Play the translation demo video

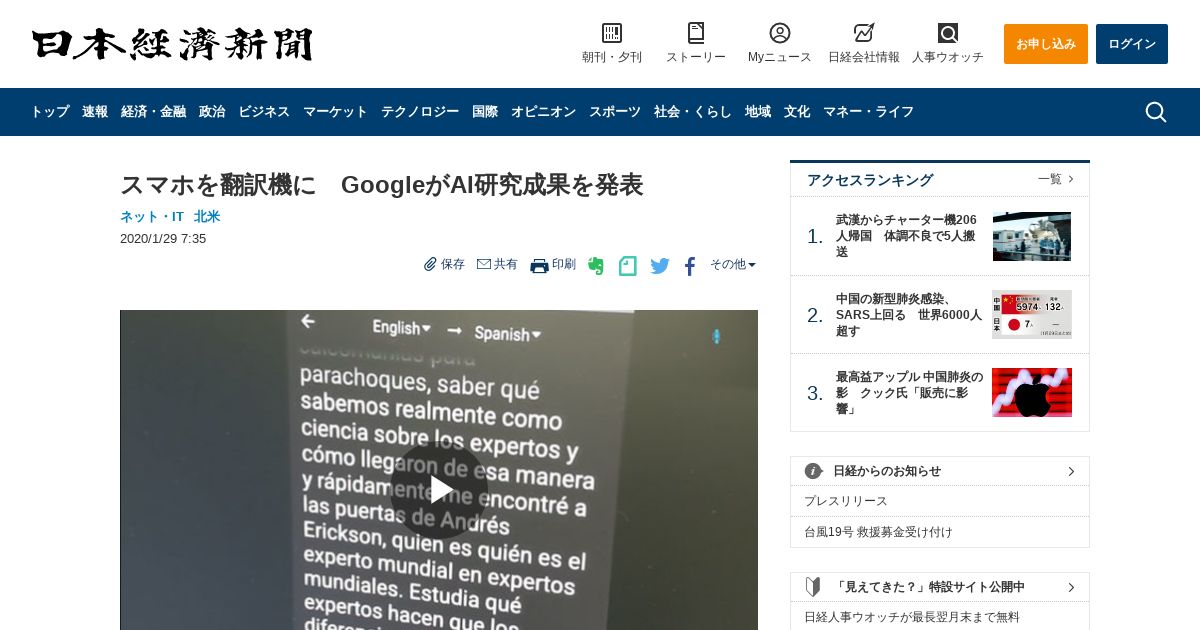click(x=439, y=489)
